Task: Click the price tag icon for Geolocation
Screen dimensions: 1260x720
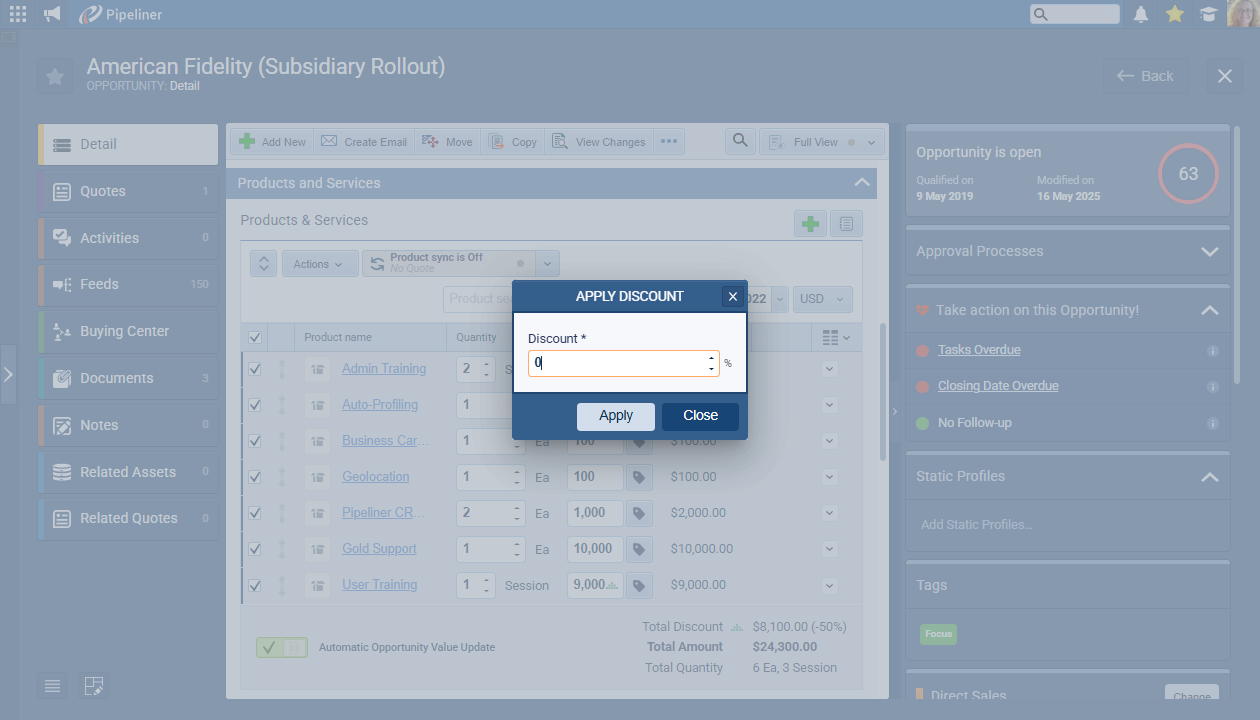Action: (639, 477)
